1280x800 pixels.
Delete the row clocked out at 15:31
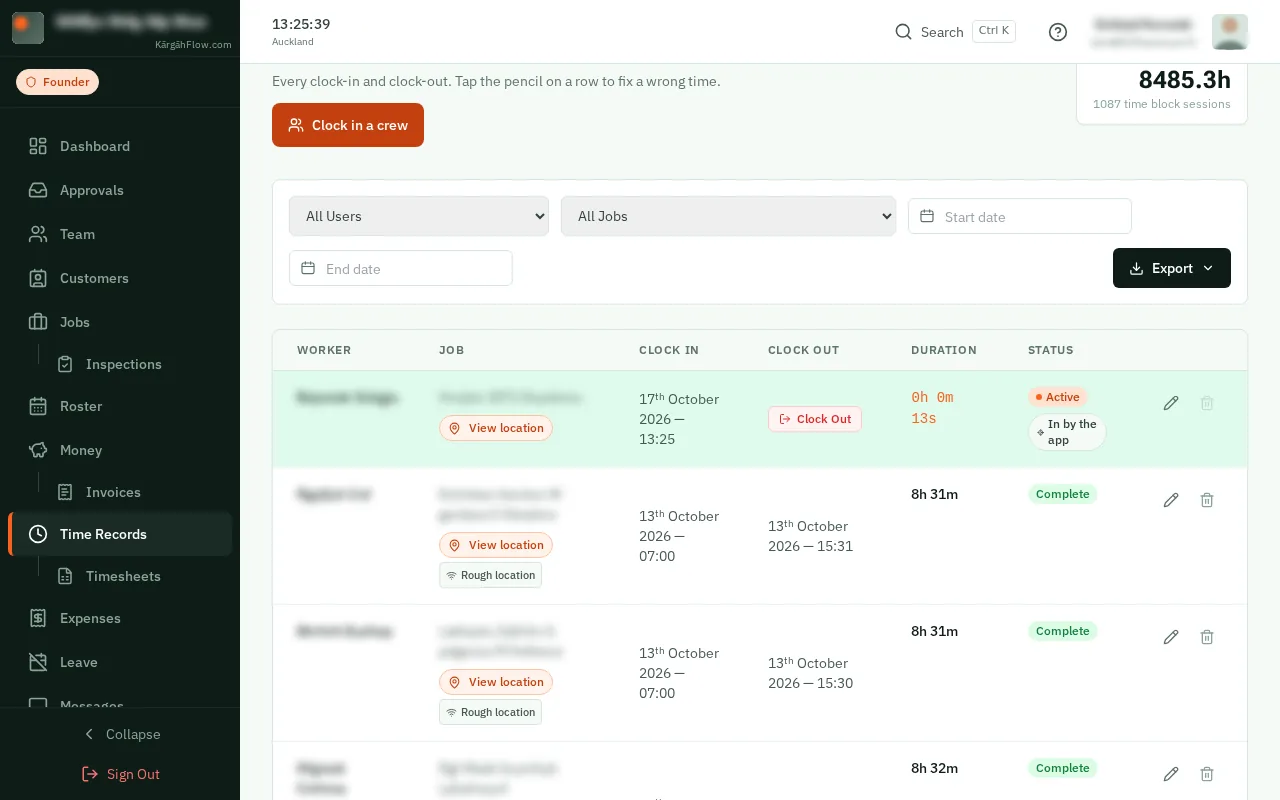coord(1207,500)
